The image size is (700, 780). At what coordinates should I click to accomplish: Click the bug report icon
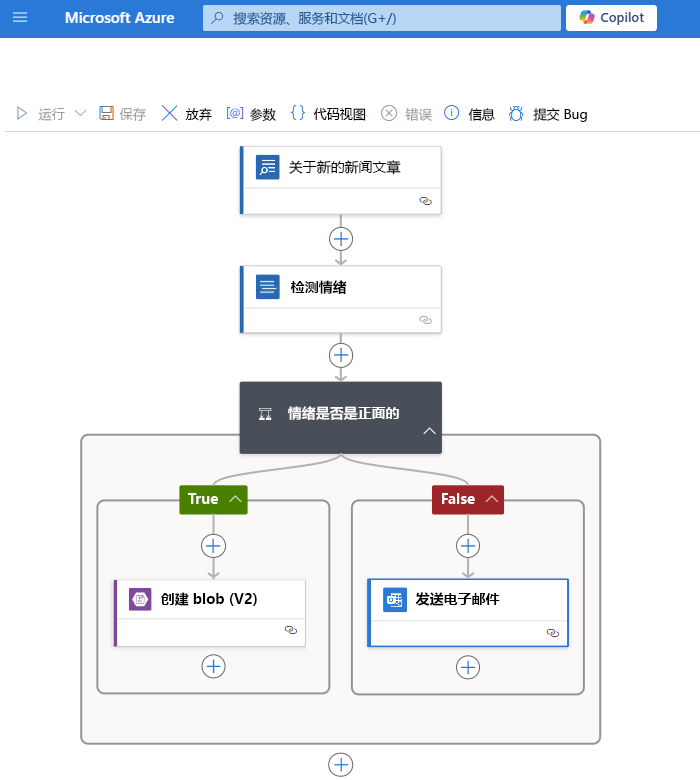tap(516, 113)
